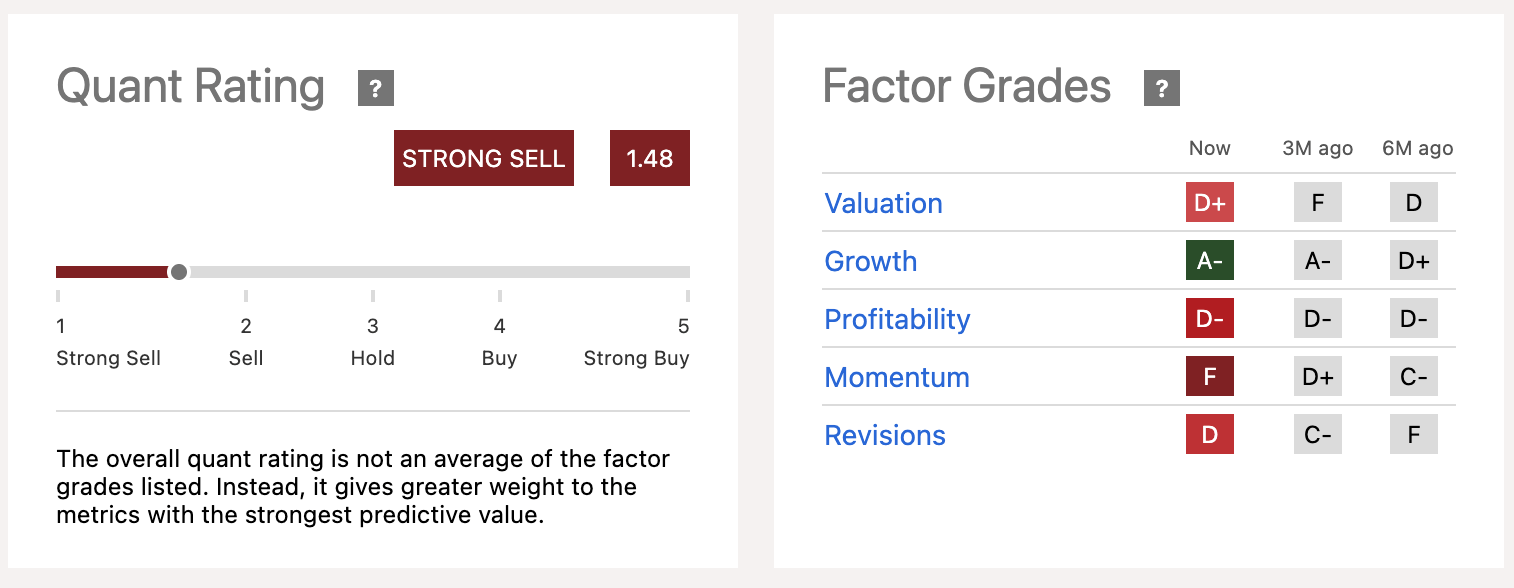
Task: Click the D+ Valuation grade badge
Action: (1209, 202)
